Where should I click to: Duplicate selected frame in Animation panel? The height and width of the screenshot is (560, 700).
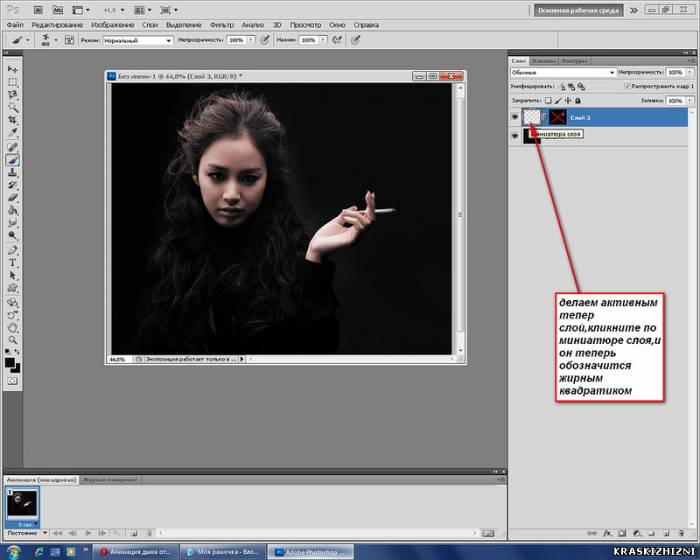click(133, 533)
